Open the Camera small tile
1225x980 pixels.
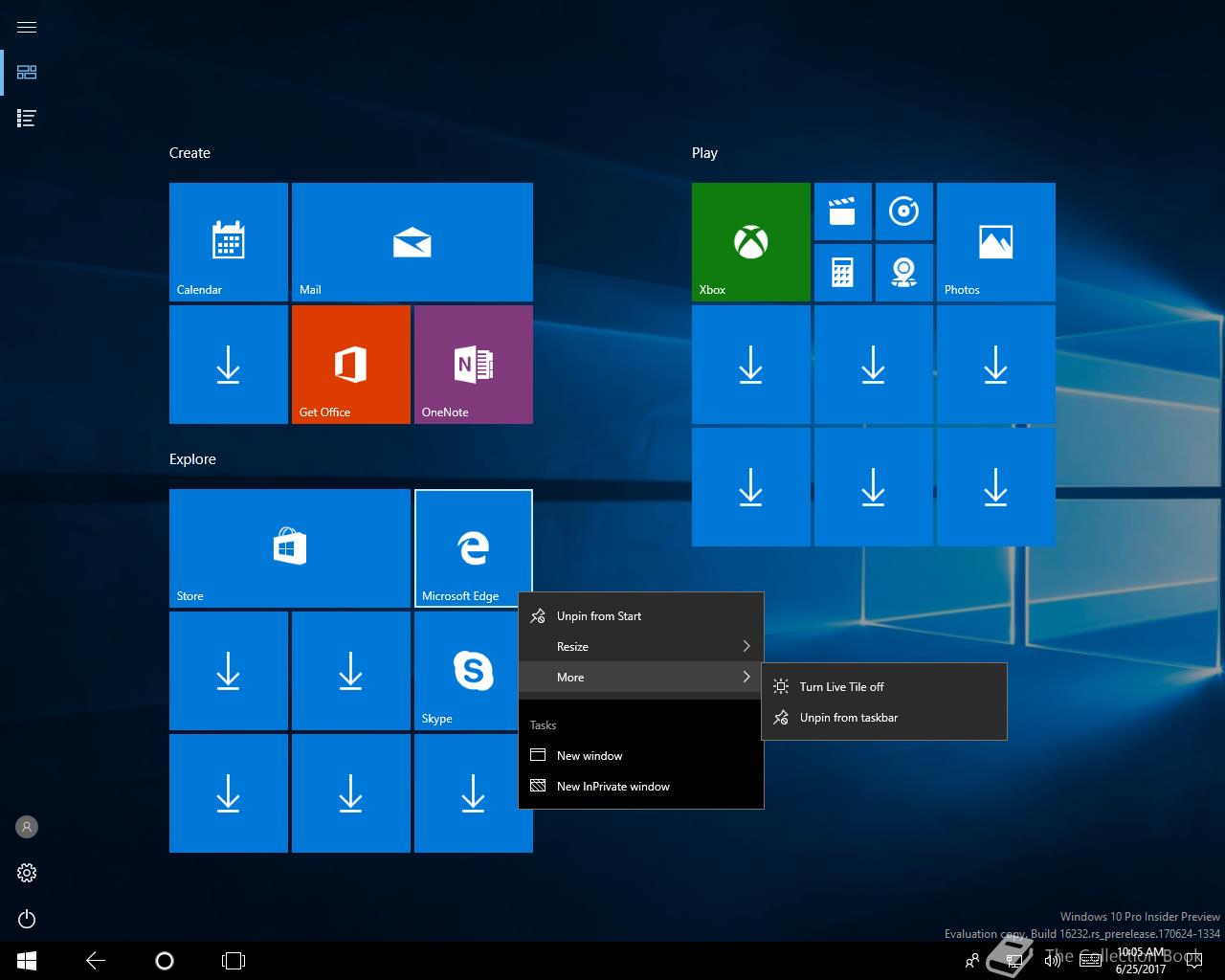[904, 273]
